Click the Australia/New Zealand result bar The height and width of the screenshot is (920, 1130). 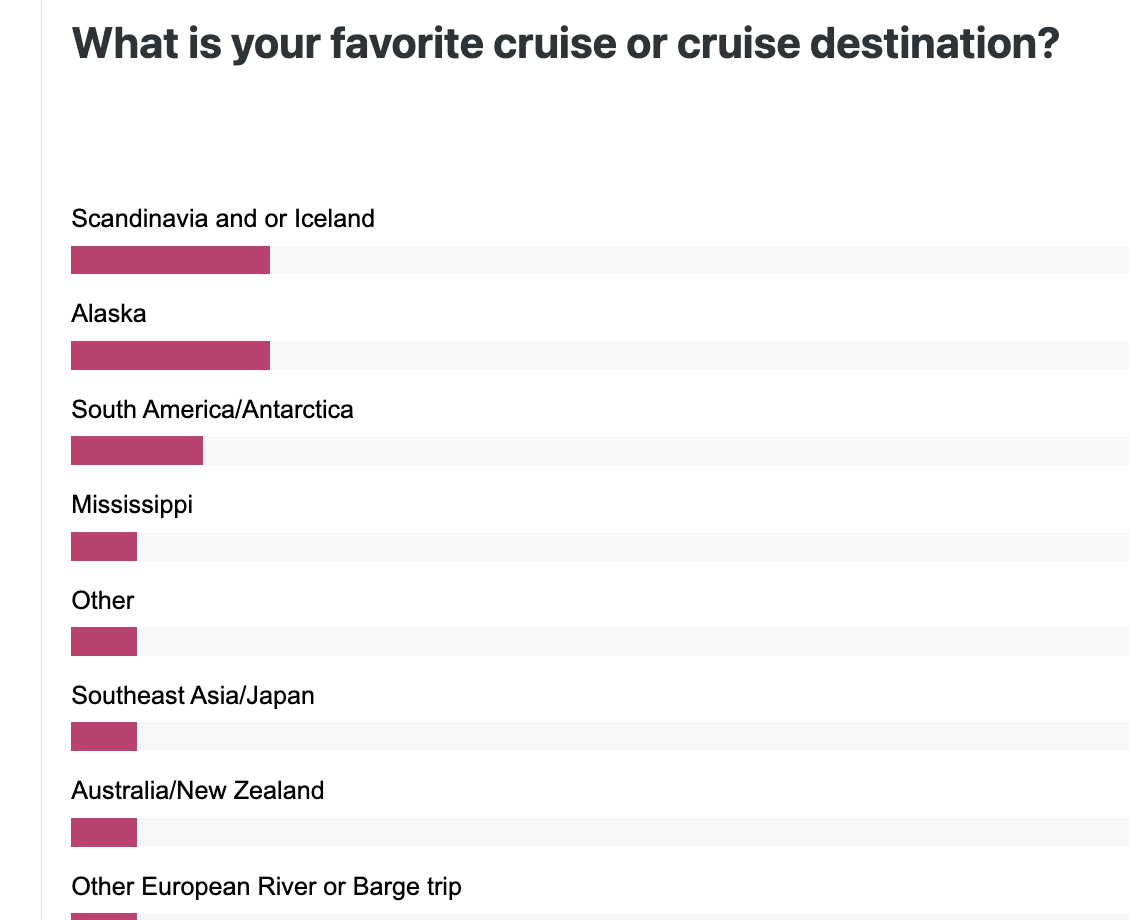104,832
